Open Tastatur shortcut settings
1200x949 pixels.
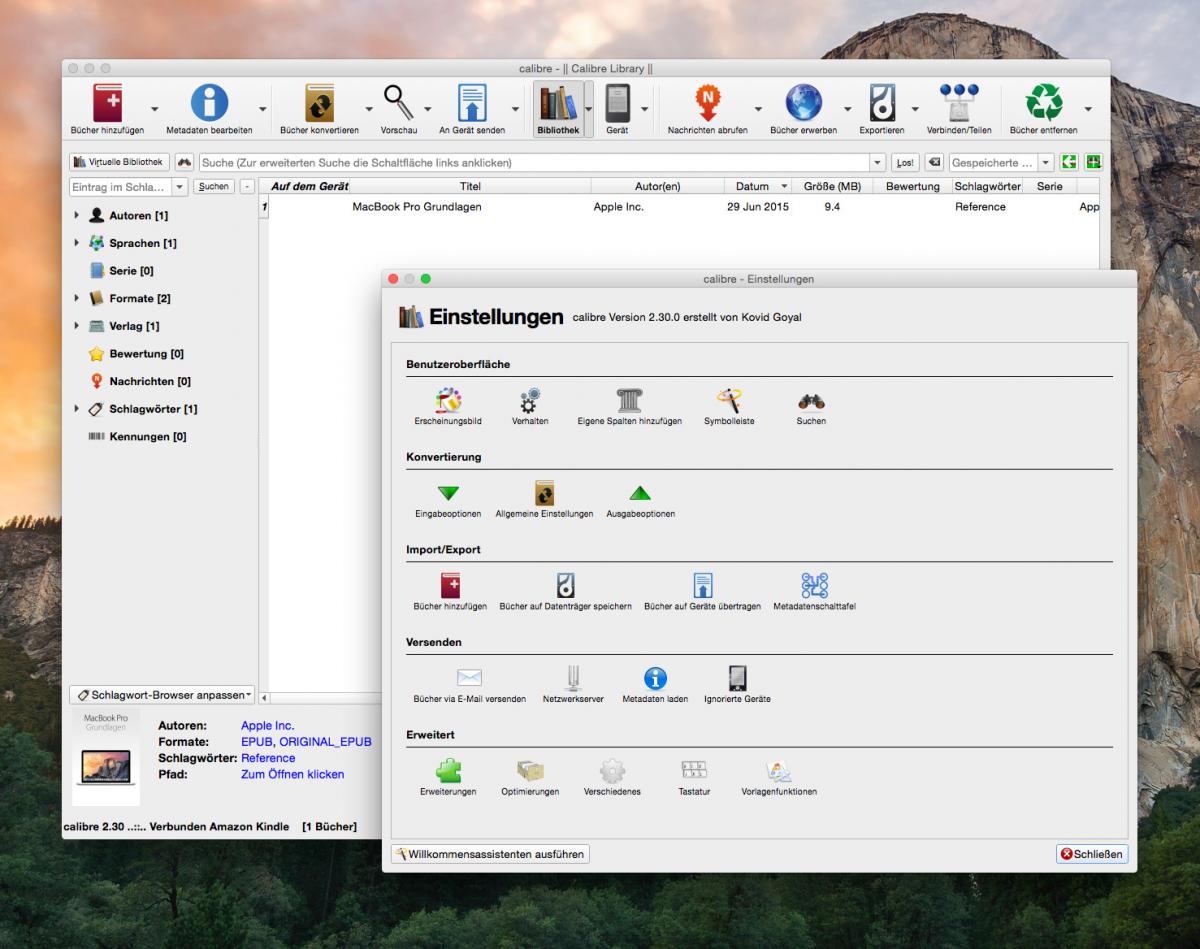point(694,770)
